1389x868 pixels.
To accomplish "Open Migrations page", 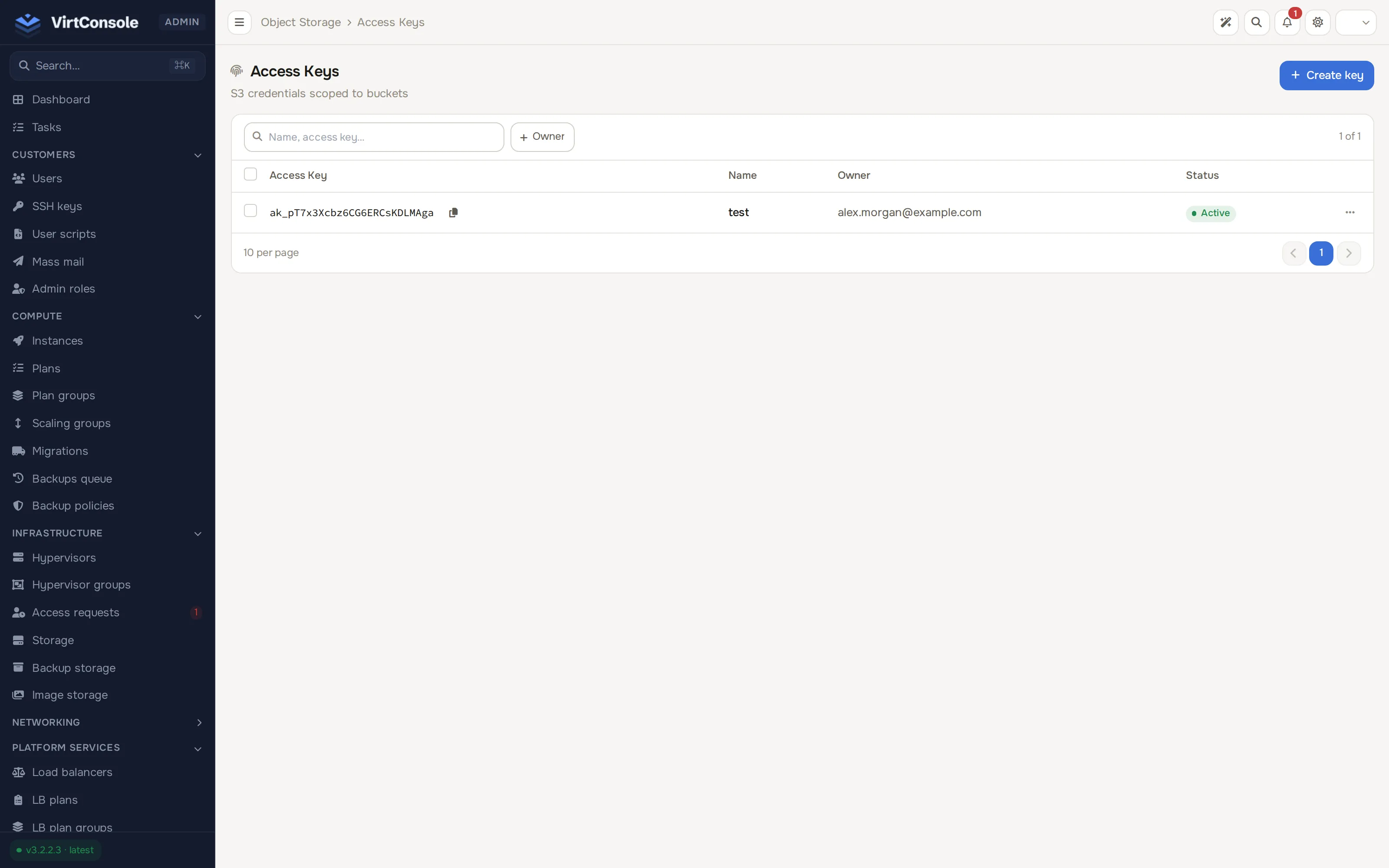I will 108,450.
